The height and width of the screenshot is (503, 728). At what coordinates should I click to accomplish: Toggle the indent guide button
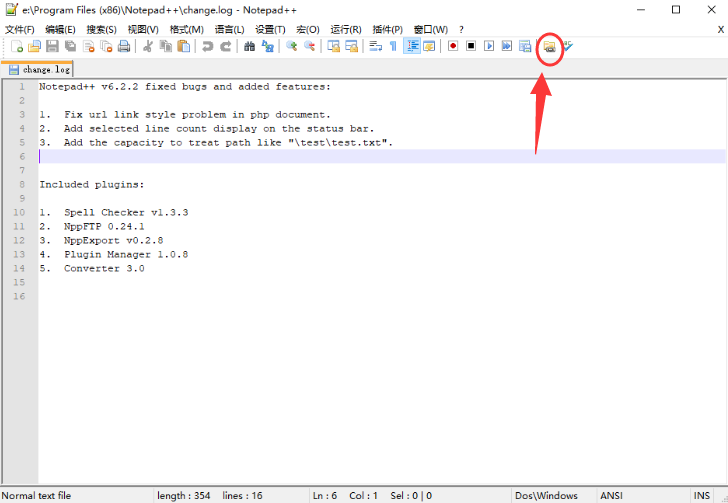tap(412, 46)
